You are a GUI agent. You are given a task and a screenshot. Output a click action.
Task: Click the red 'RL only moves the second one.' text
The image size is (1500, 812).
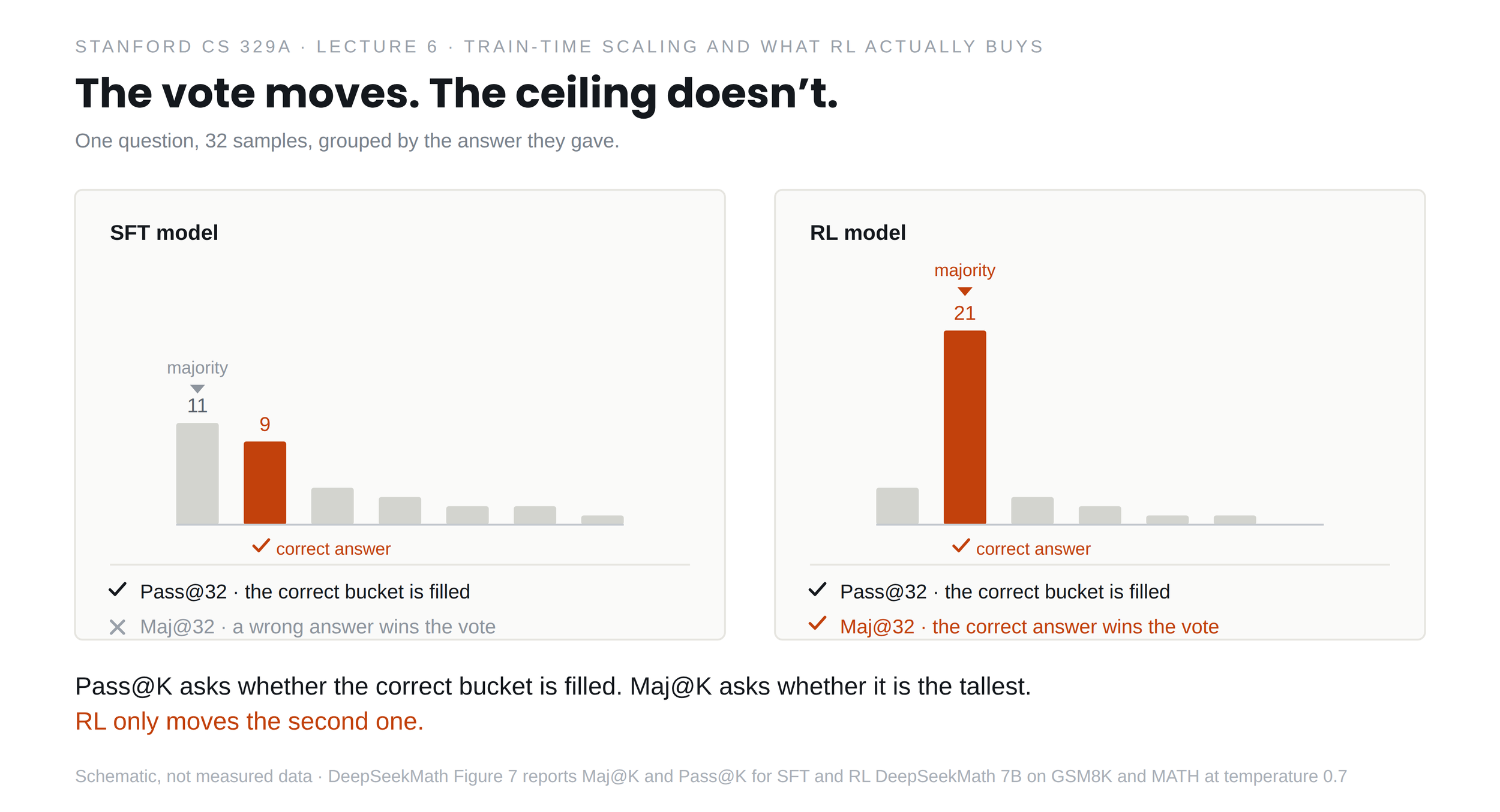249,721
